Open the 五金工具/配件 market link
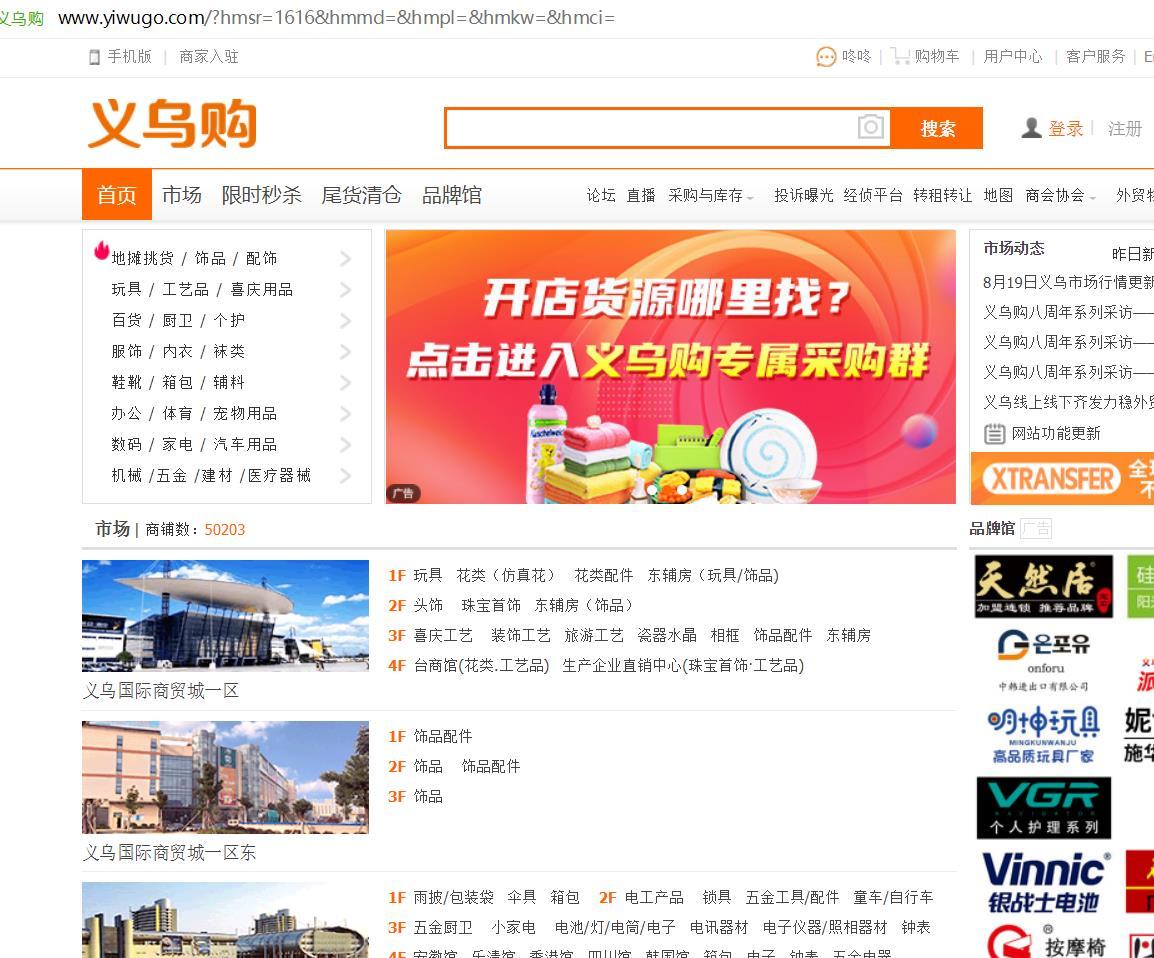 click(793, 898)
